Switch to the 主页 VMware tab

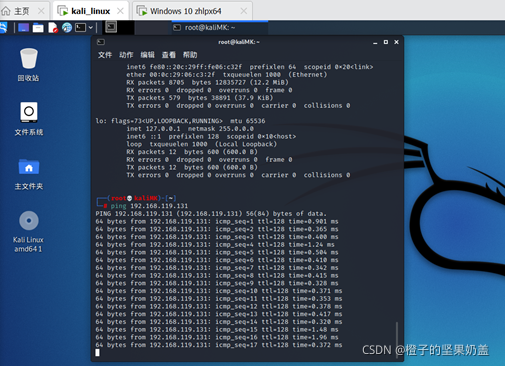(22, 11)
